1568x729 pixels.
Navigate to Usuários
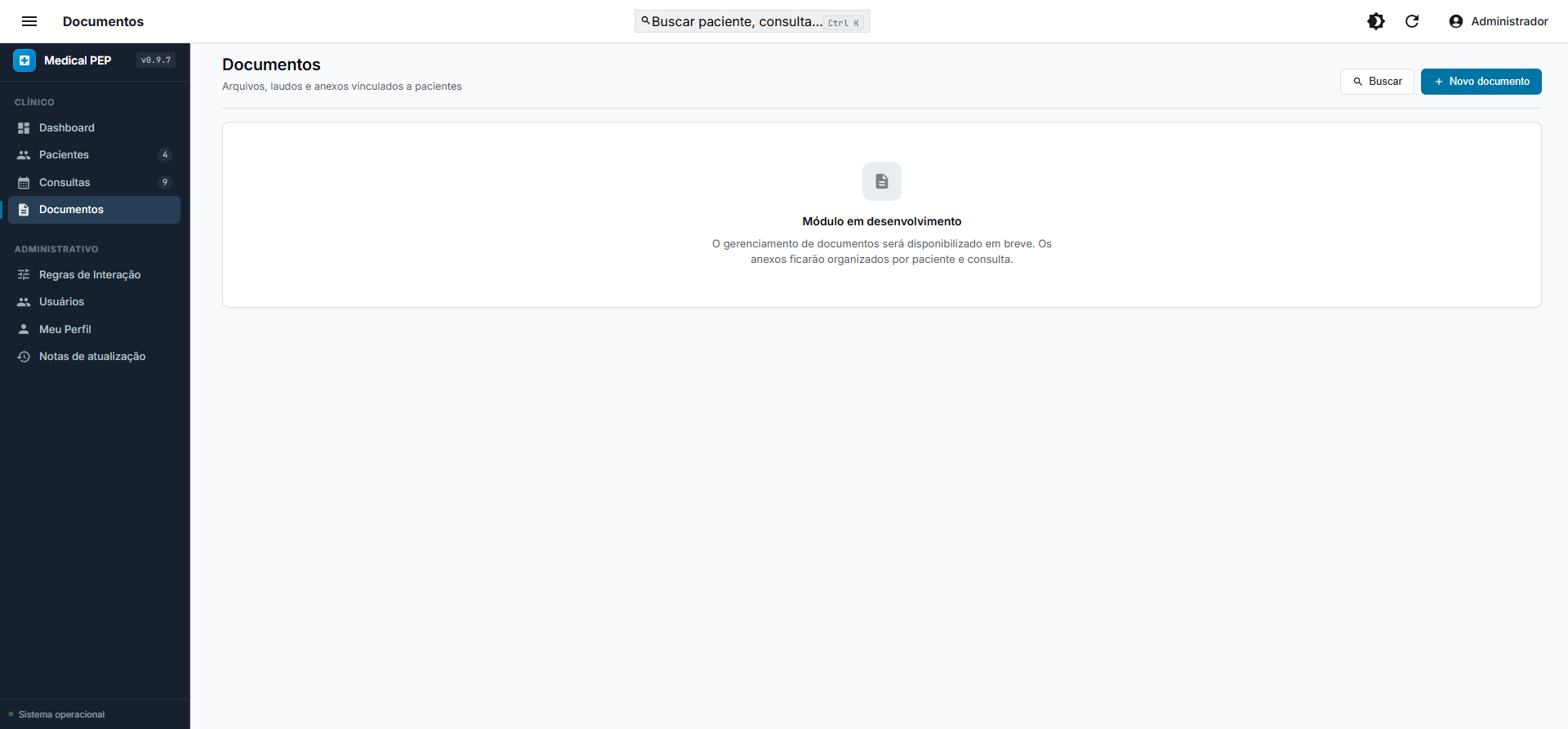[x=94, y=302]
